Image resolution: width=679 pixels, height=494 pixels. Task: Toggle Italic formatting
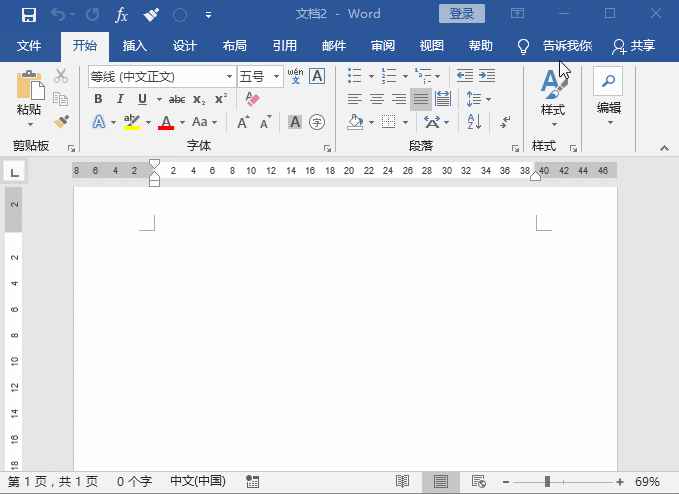pos(120,99)
